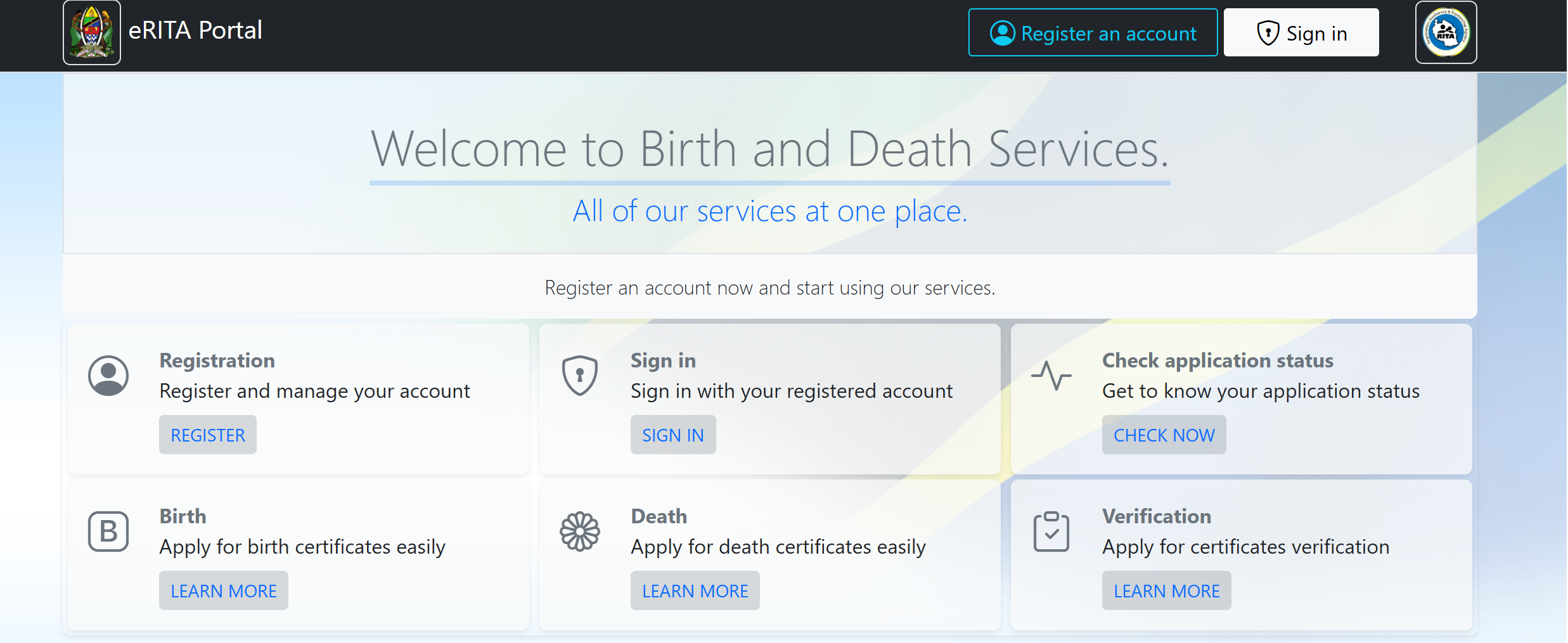Viewport: 1568px width, 643px height.
Task: Click the REGISTER button
Action: pyautogui.click(x=208, y=435)
